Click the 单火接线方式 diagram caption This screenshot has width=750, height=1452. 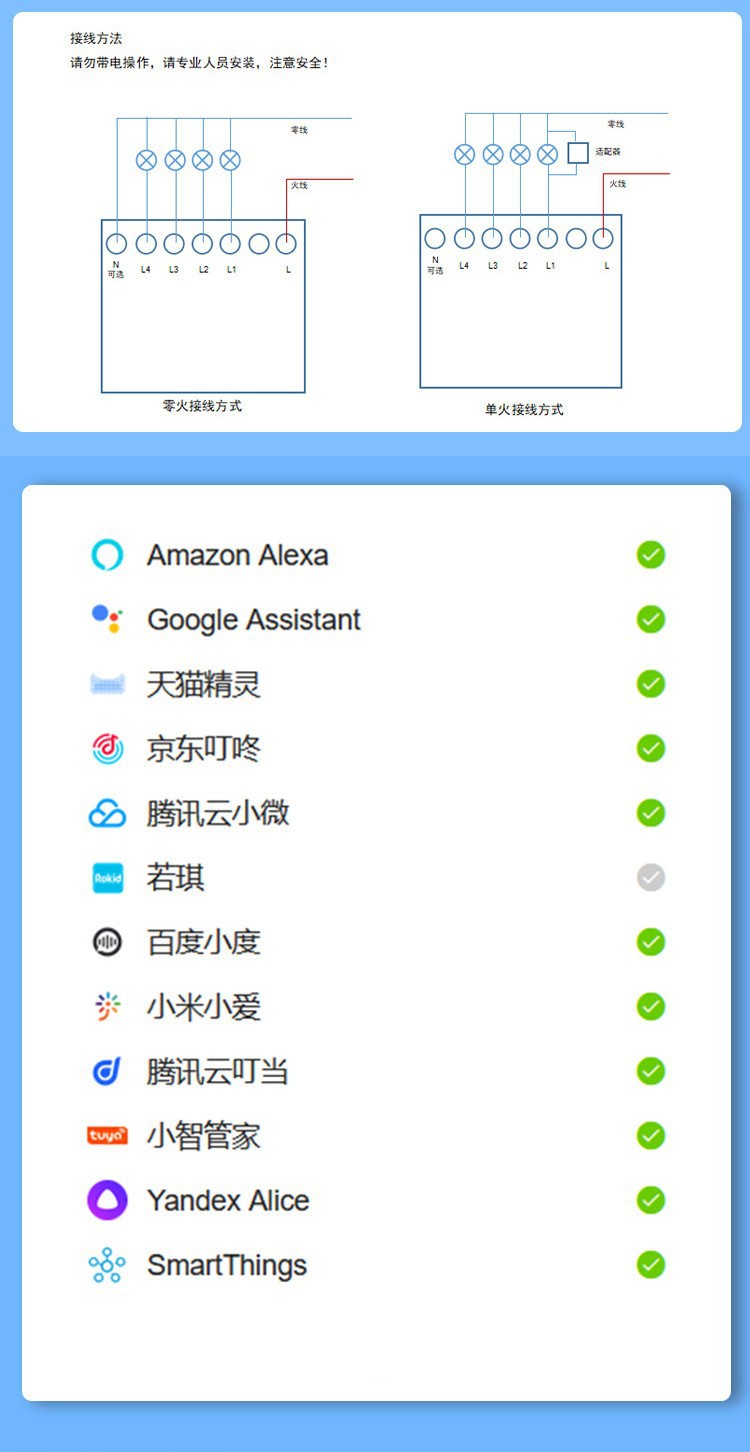(524, 409)
